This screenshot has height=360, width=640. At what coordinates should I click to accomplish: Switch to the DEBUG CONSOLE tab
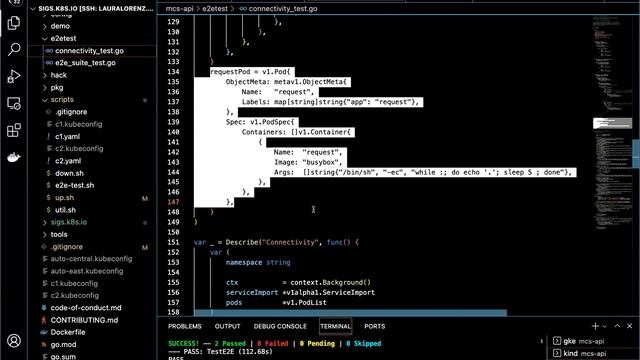(x=280, y=326)
